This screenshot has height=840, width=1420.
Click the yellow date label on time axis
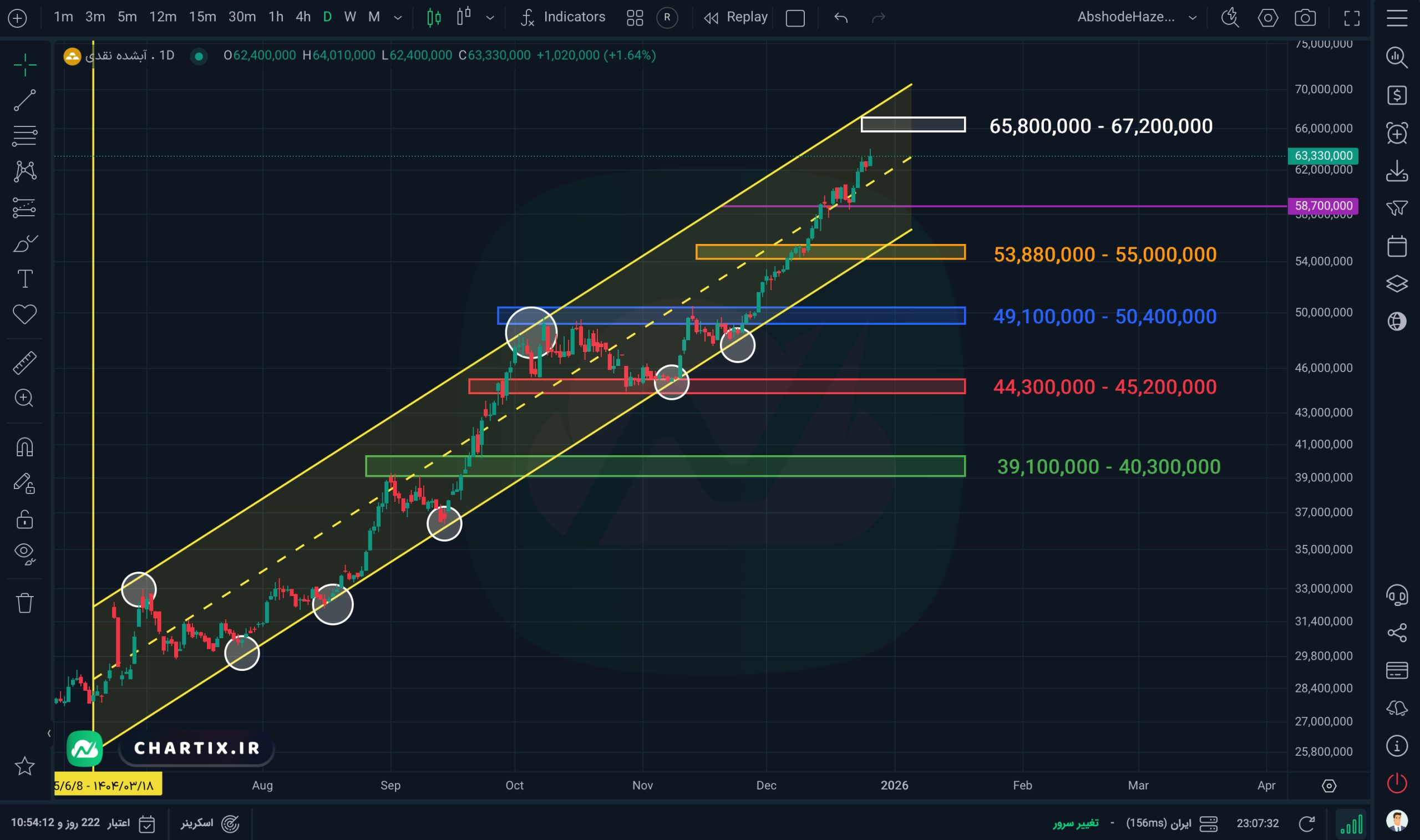click(108, 785)
